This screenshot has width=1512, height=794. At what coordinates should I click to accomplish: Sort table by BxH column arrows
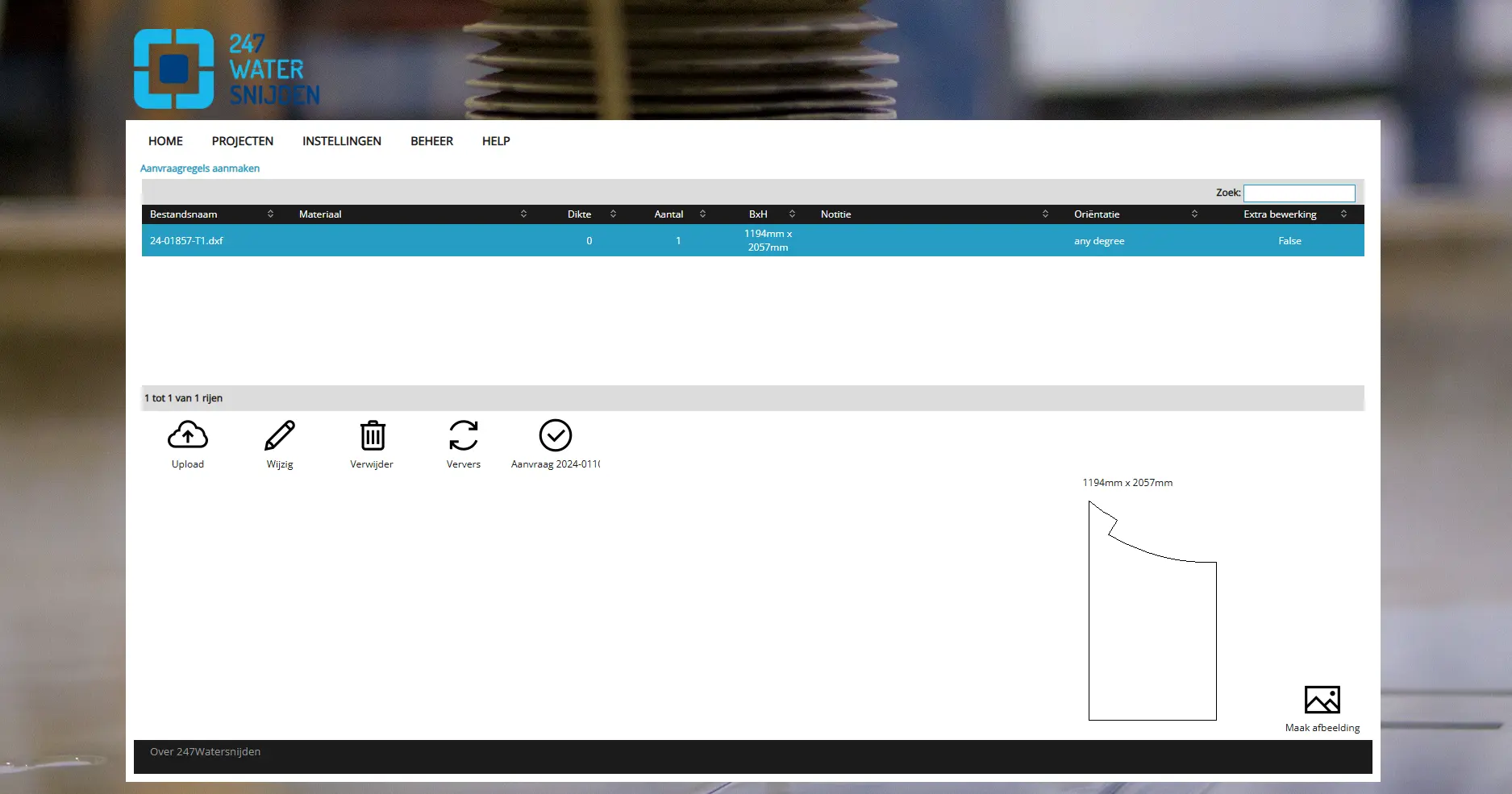pos(792,214)
